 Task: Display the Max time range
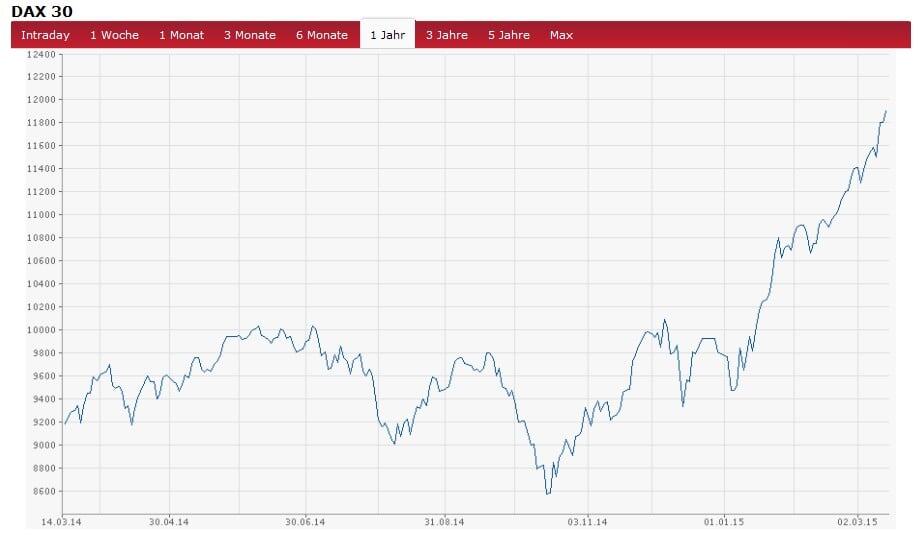(561, 35)
